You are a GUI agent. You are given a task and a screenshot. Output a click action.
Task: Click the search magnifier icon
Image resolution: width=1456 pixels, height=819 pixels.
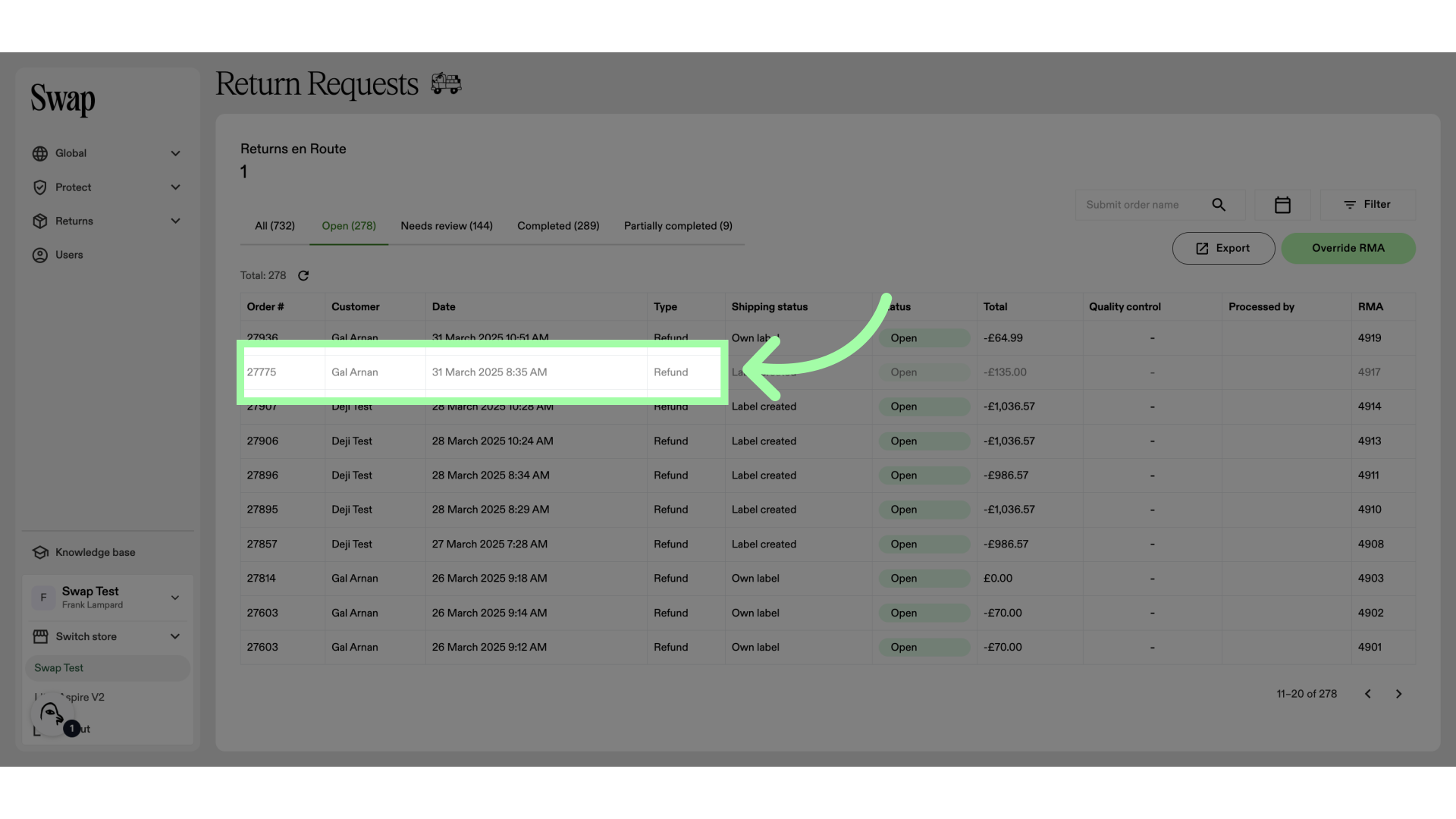tap(1219, 205)
